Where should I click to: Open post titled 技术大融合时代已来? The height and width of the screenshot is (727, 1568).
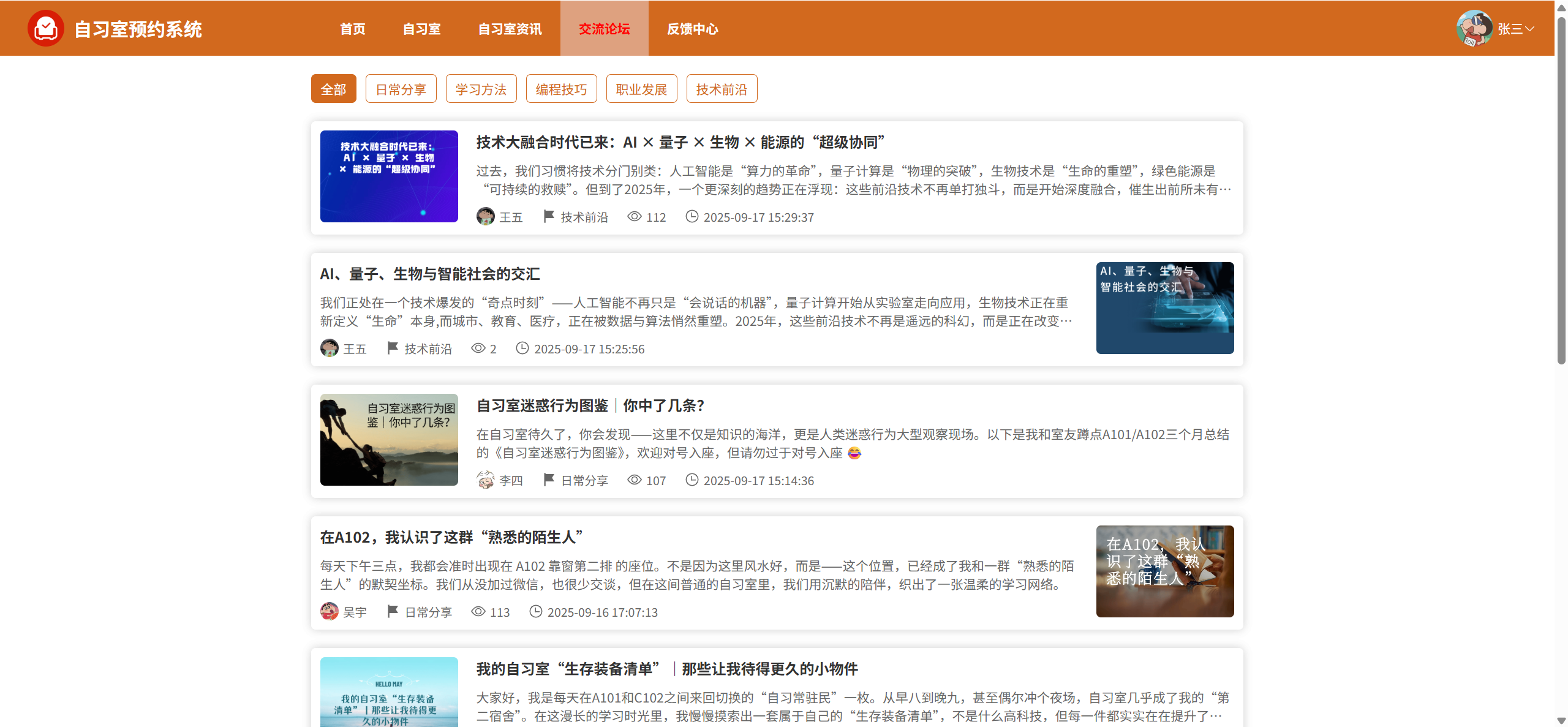click(680, 142)
